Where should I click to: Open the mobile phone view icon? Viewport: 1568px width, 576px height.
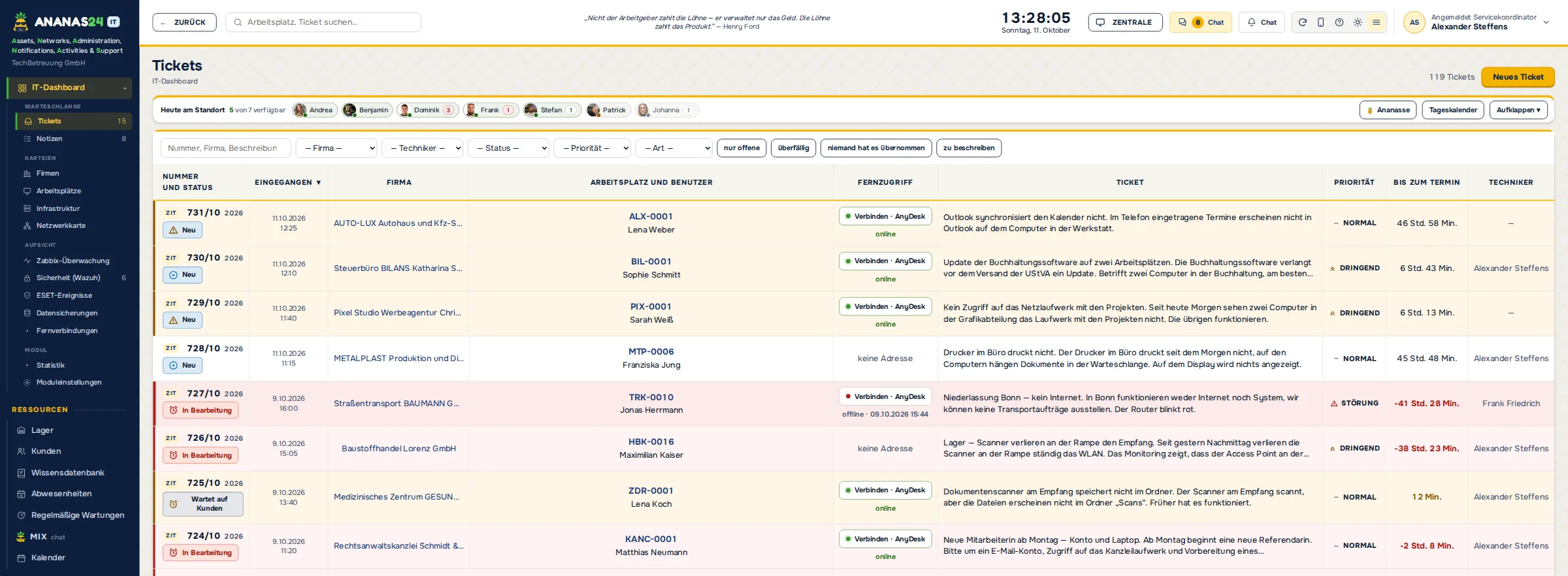pos(1320,22)
